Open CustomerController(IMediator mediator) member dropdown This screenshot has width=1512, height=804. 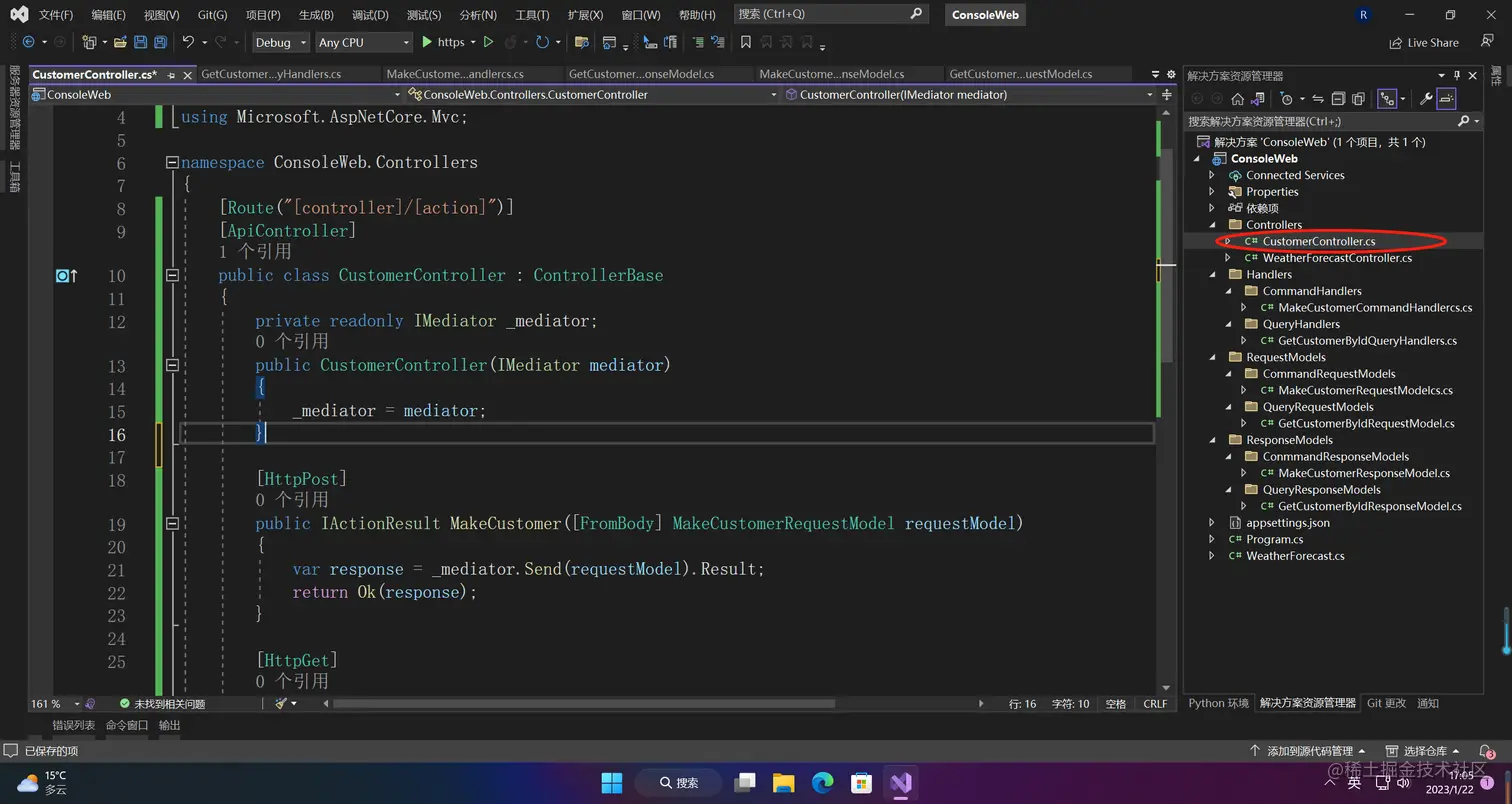coord(970,94)
